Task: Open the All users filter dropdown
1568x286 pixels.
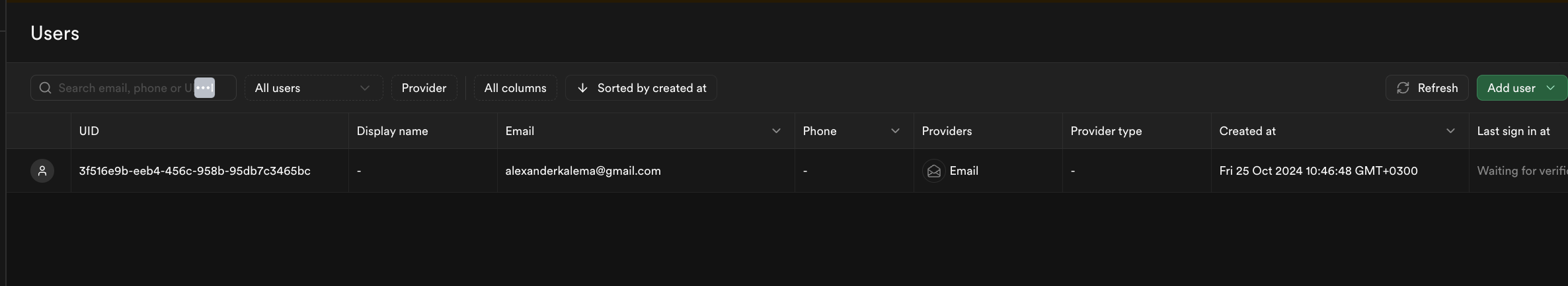Action: [x=313, y=88]
